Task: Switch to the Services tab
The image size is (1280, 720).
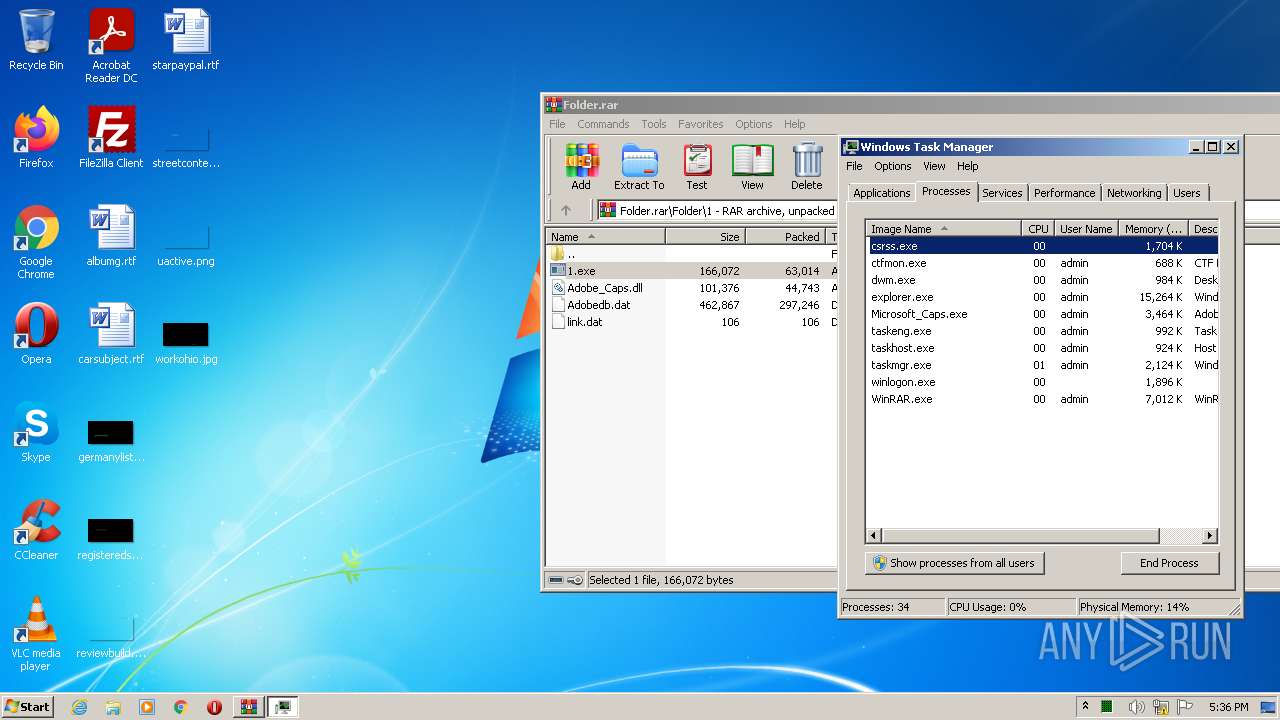Action: [x=1002, y=193]
